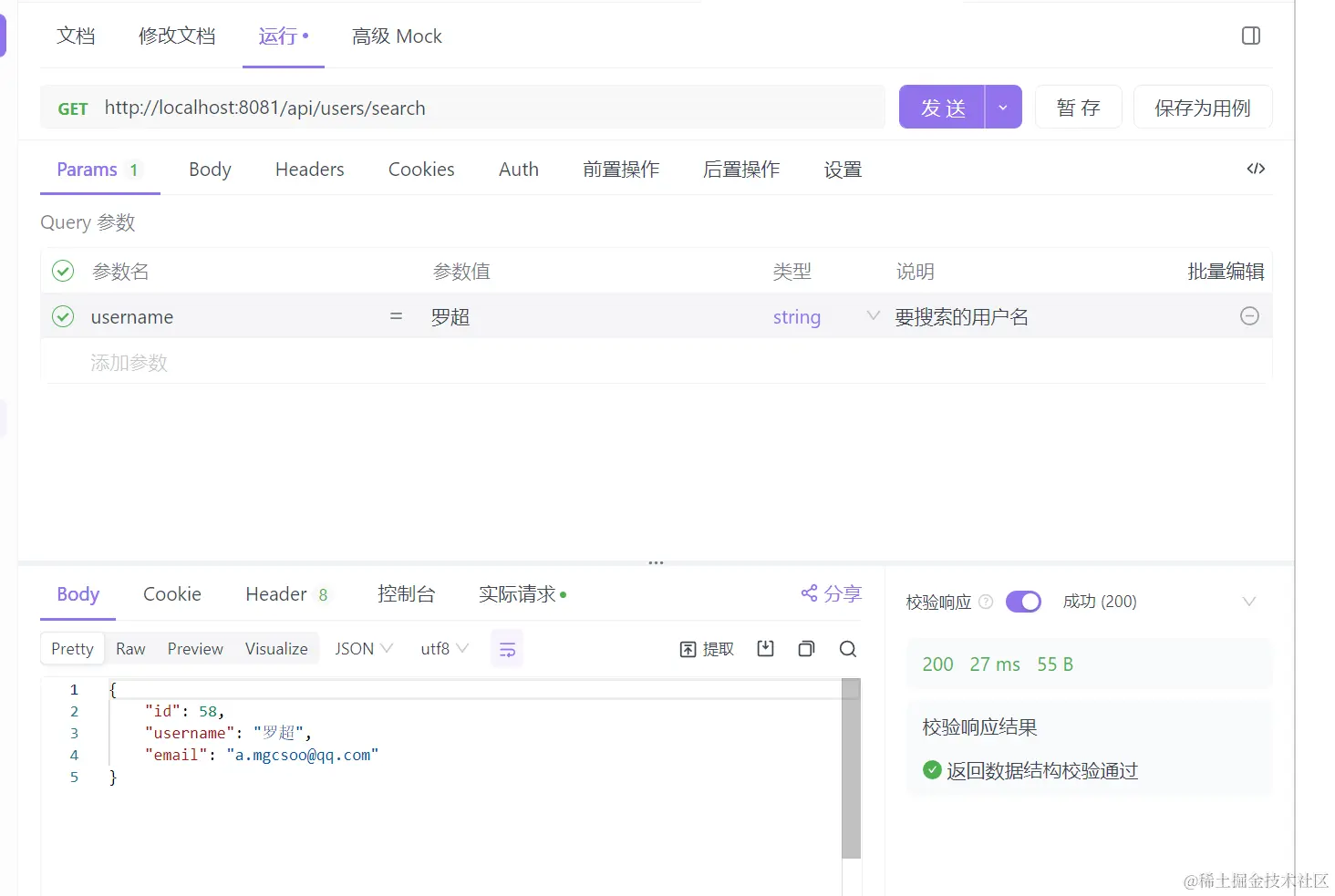Click the 分享 share icon
The image size is (1335, 896).
(x=831, y=593)
